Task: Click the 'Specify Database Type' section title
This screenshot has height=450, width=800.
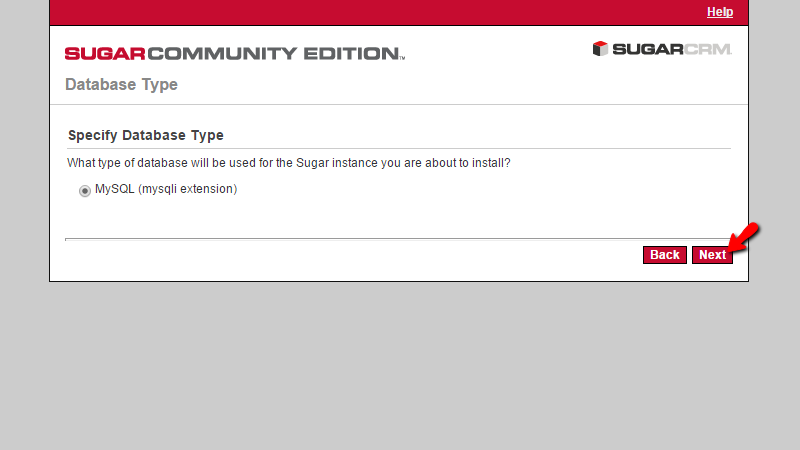Action: coord(146,135)
